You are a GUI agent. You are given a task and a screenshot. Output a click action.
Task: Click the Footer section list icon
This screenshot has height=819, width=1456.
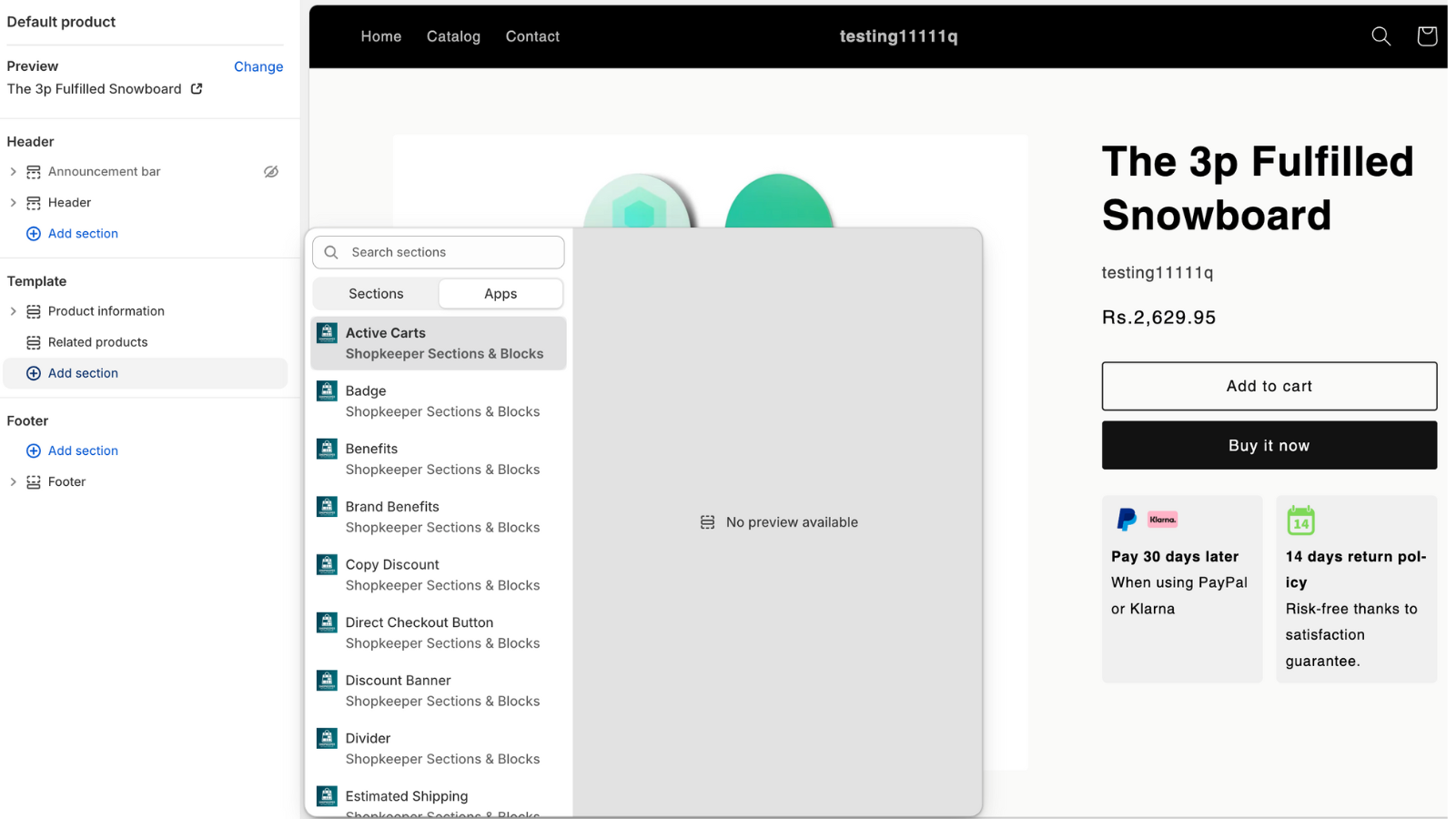(33, 481)
